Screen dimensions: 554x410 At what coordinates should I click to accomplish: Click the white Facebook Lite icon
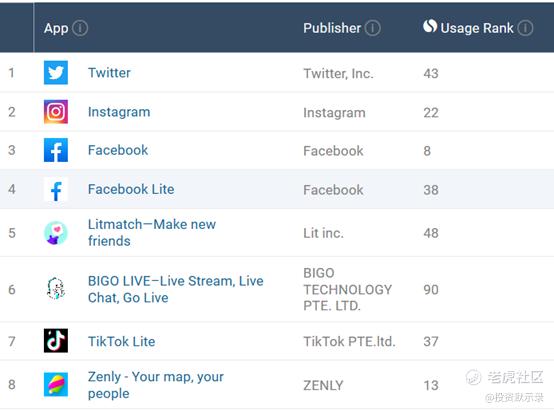(56, 189)
